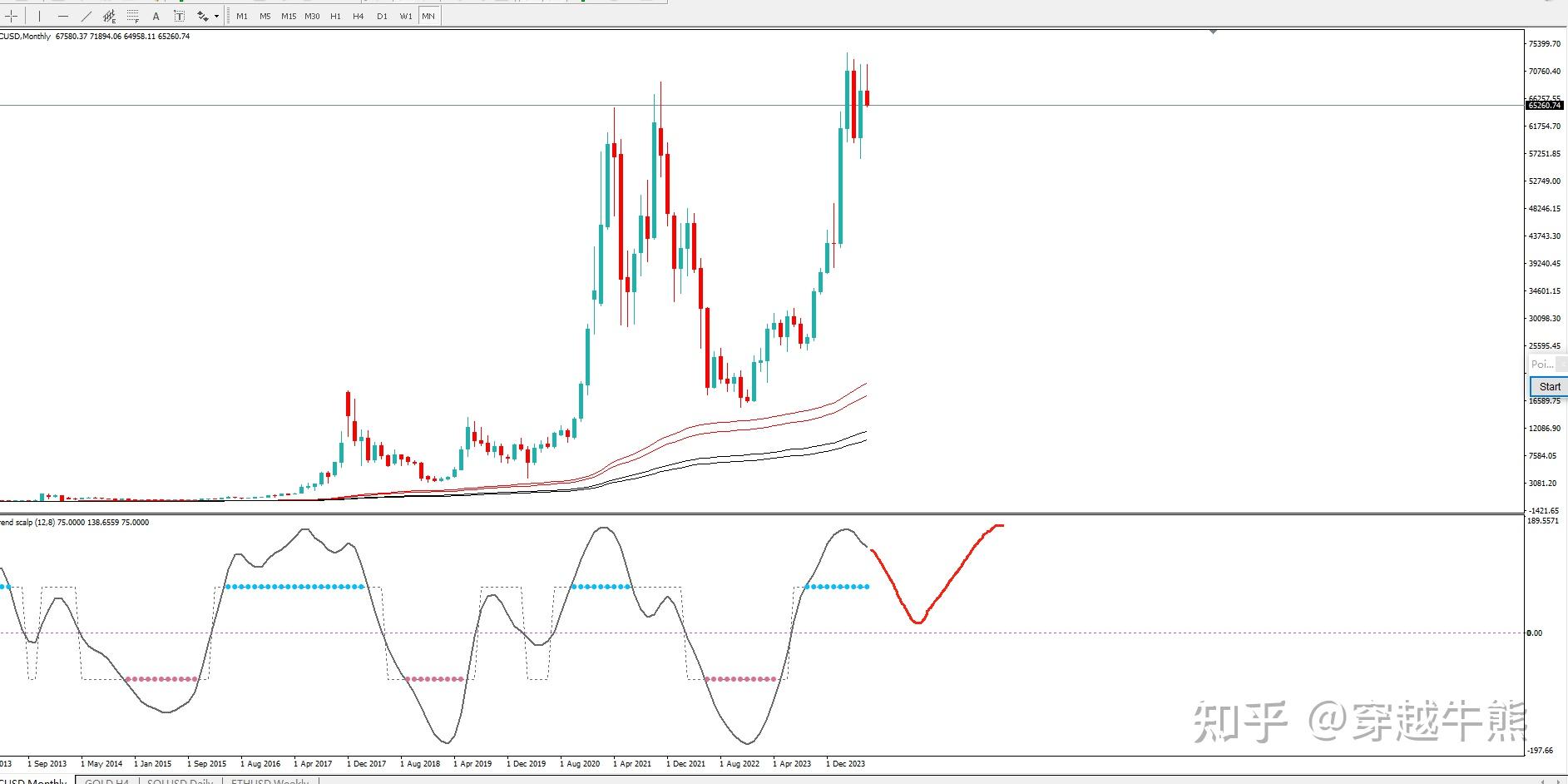Click the Start button
This screenshot has width=1568, height=784.
[1549, 386]
